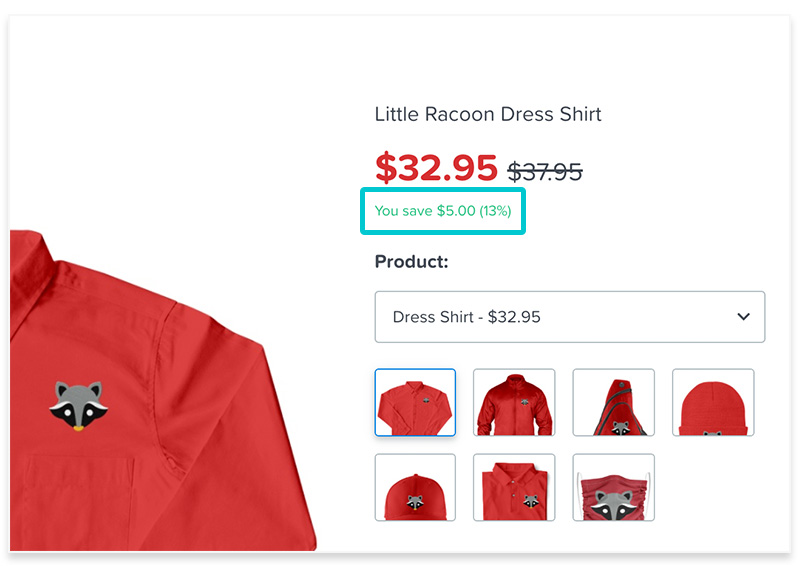800x566 pixels.
Task: Choose the red jacket product thumbnail
Action: point(514,402)
